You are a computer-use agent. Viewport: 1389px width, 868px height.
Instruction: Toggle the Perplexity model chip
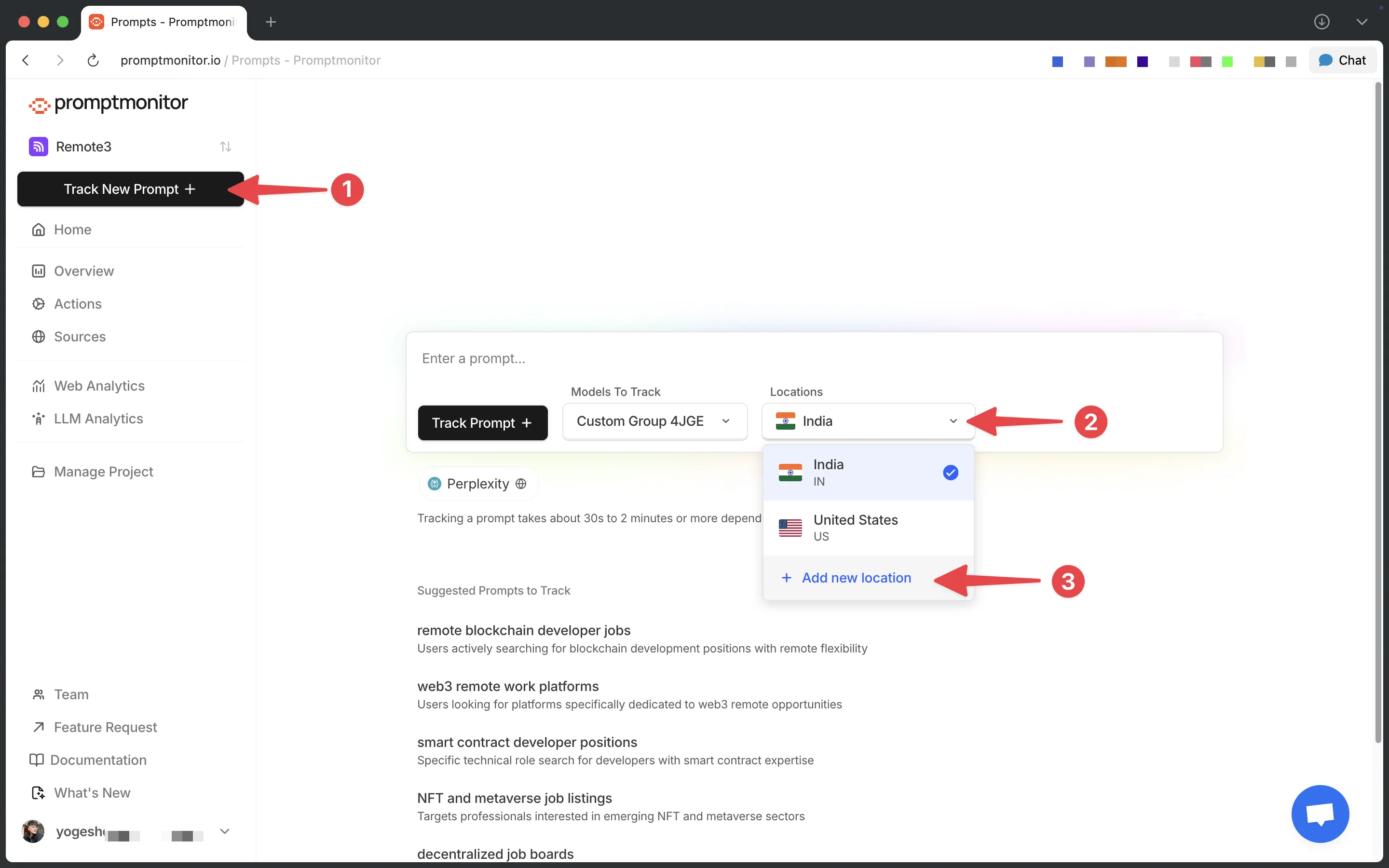pyautogui.click(x=477, y=483)
